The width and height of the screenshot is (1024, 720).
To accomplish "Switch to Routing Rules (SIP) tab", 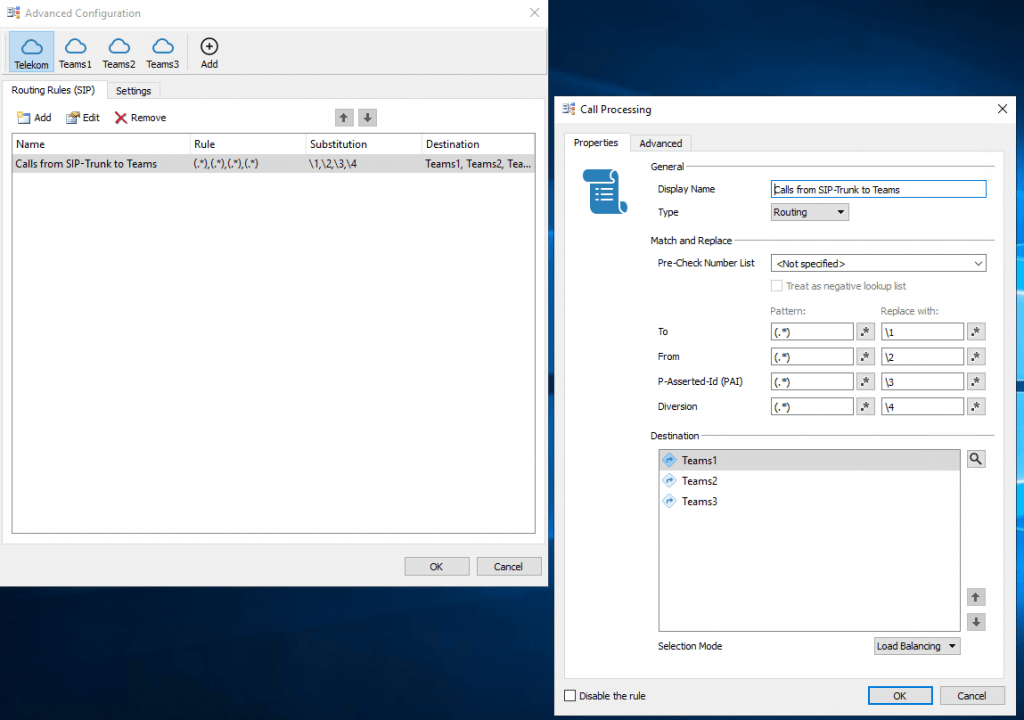I will [x=54, y=90].
